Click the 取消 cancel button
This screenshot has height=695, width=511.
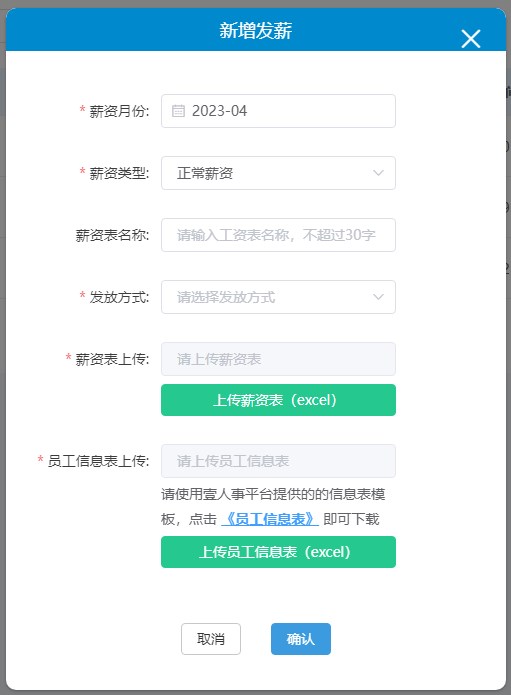[211, 639]
